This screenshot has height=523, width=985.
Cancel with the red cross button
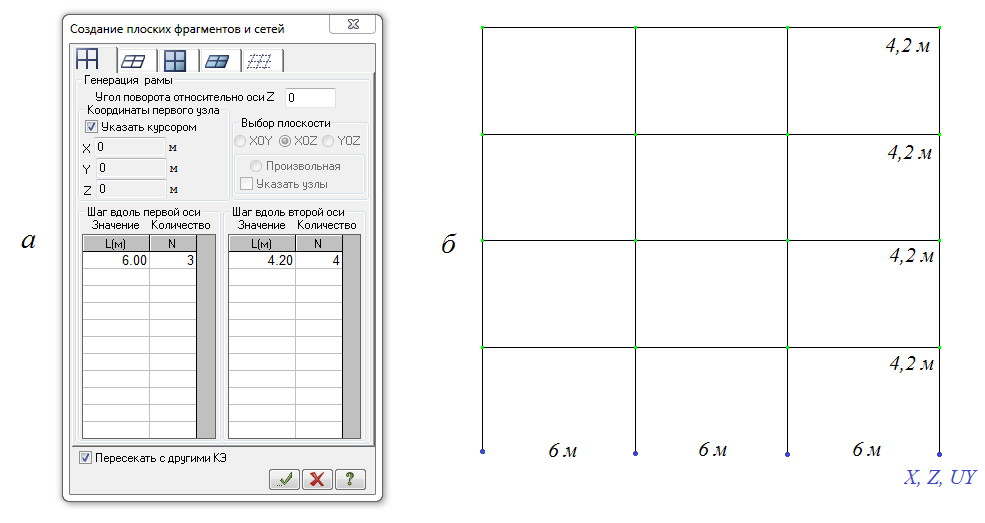[317, 480]
